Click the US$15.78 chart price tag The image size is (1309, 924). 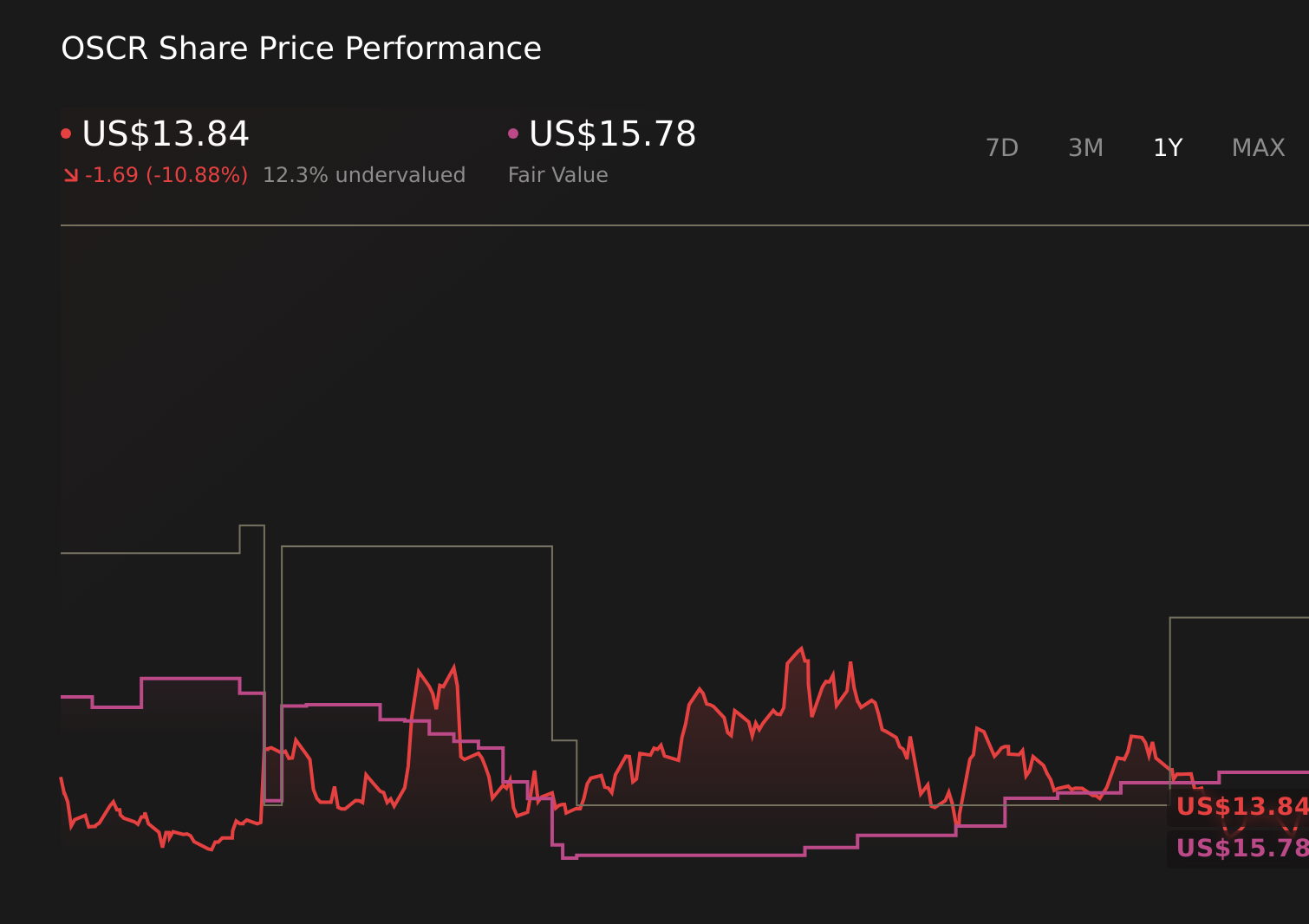pyautogui.click(x=1239, y=849)
